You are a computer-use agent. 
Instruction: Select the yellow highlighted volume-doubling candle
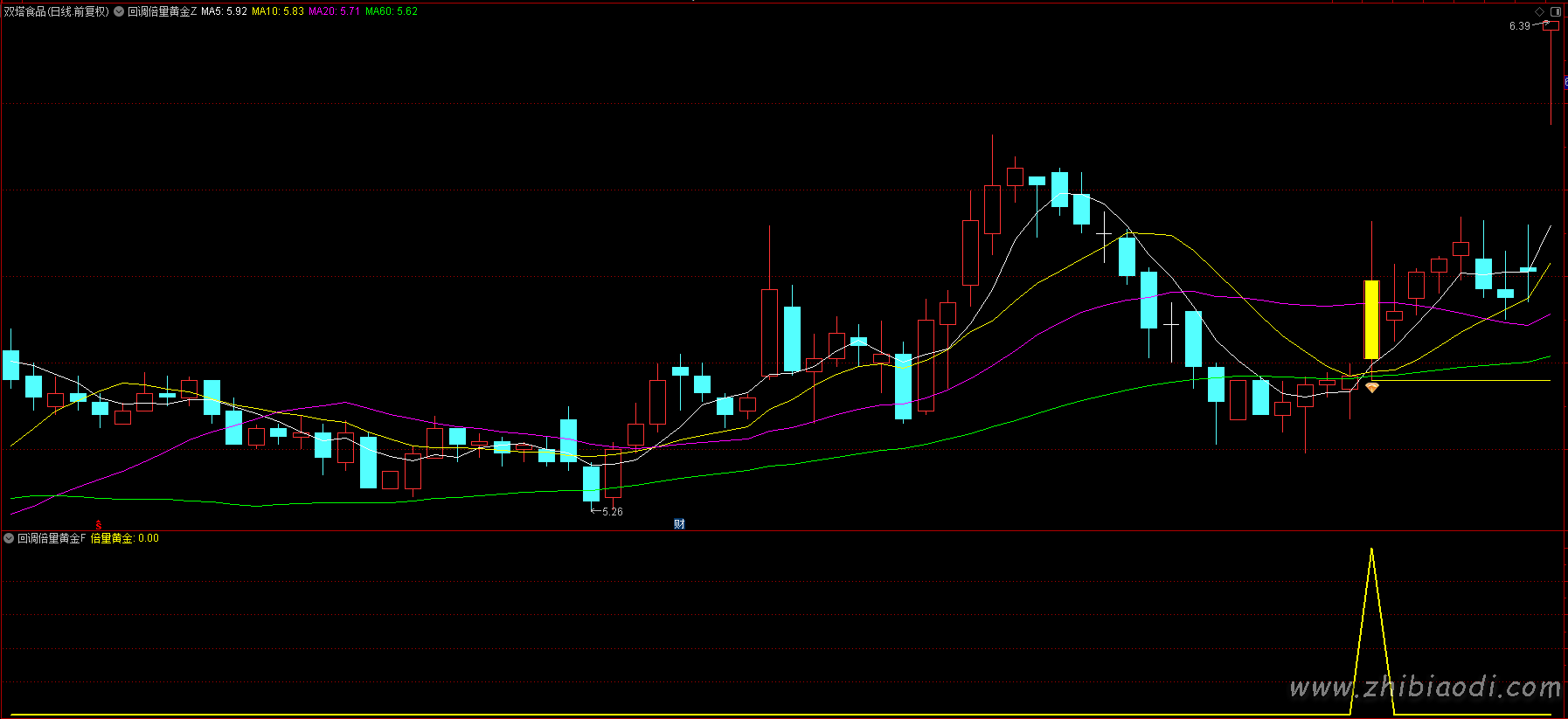(1371, 319)
